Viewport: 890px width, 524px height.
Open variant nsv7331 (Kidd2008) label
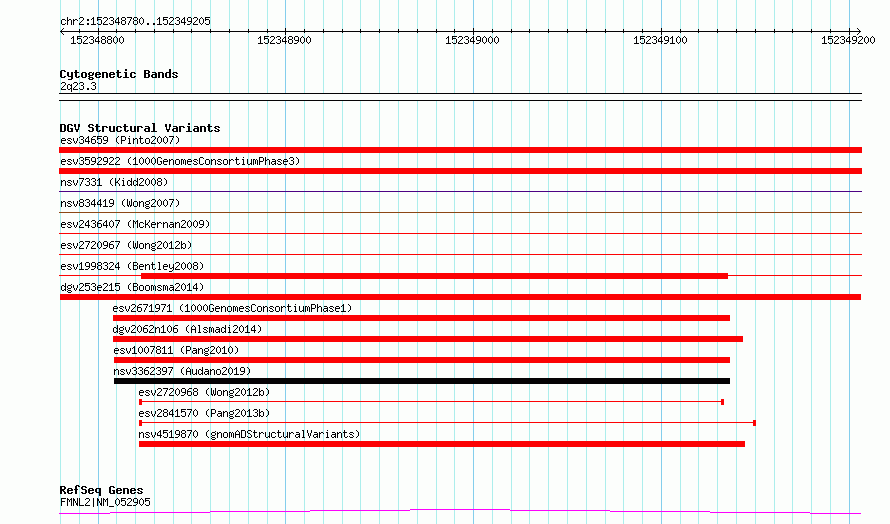[x=114, y=182]
